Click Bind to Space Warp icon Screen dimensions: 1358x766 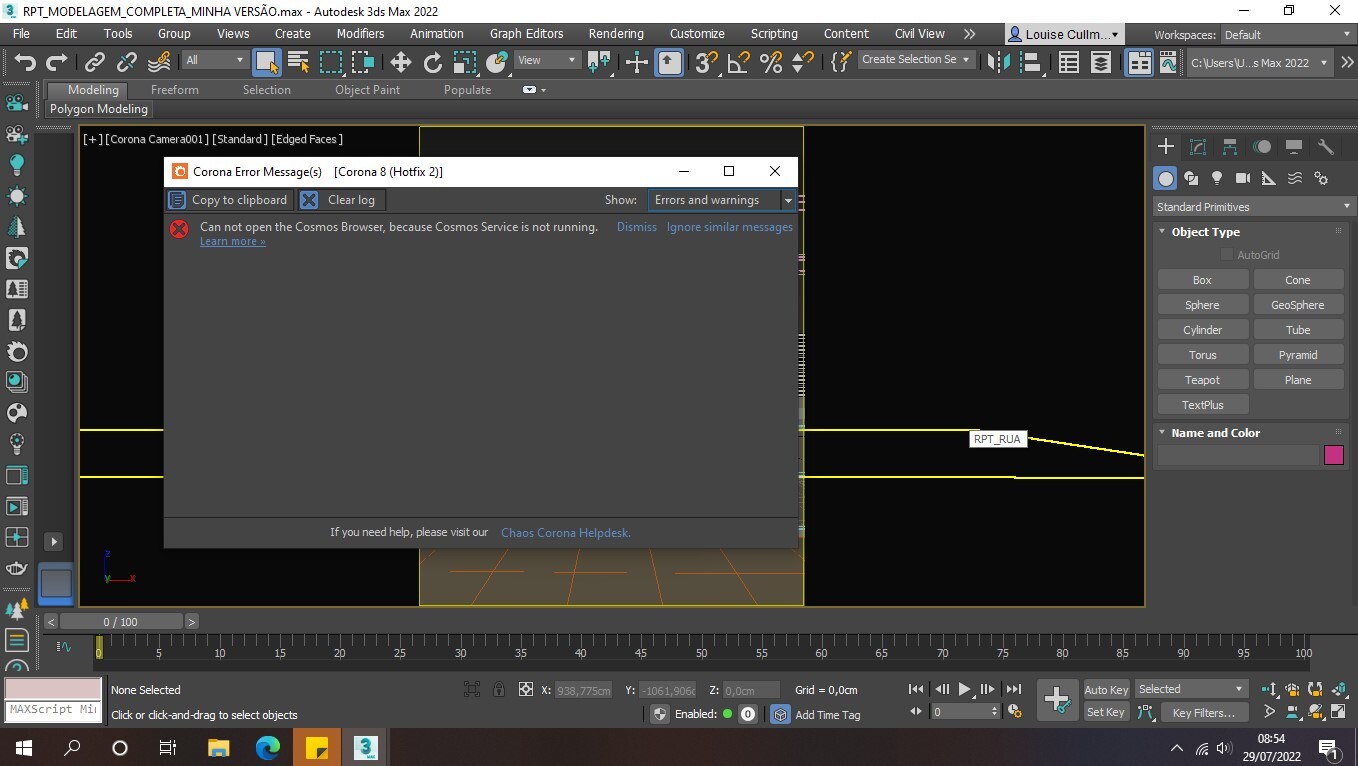coord(158,62)
